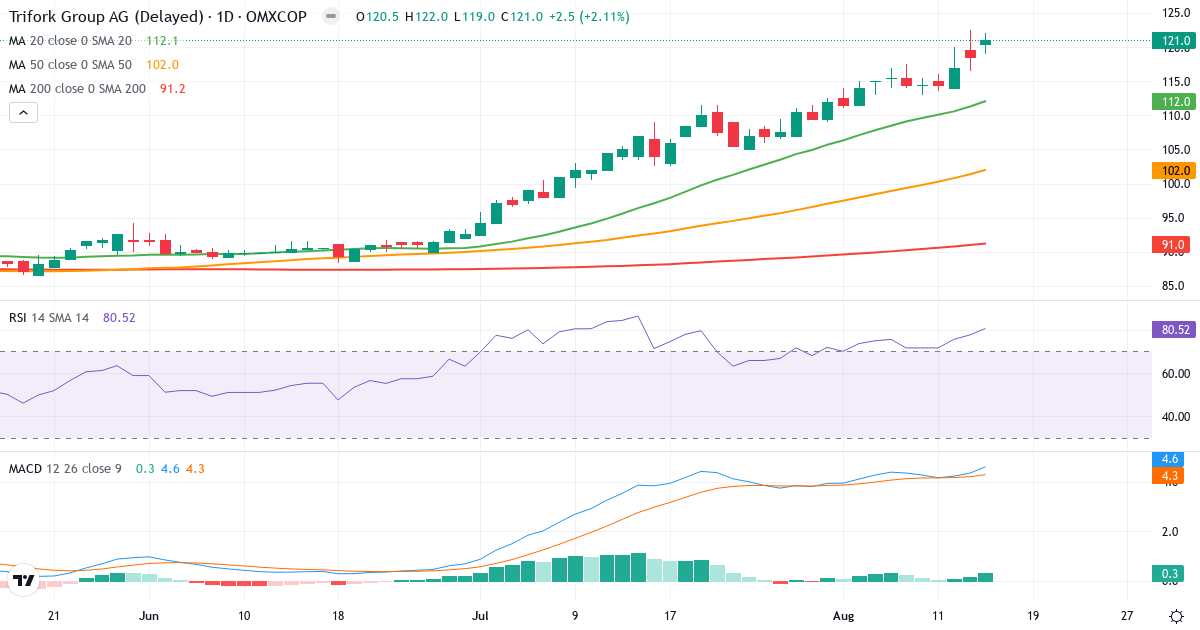Click the RSI legend value 80.52
The height and width of the screenshot is (630, 1200).
[x=119, y=317]
